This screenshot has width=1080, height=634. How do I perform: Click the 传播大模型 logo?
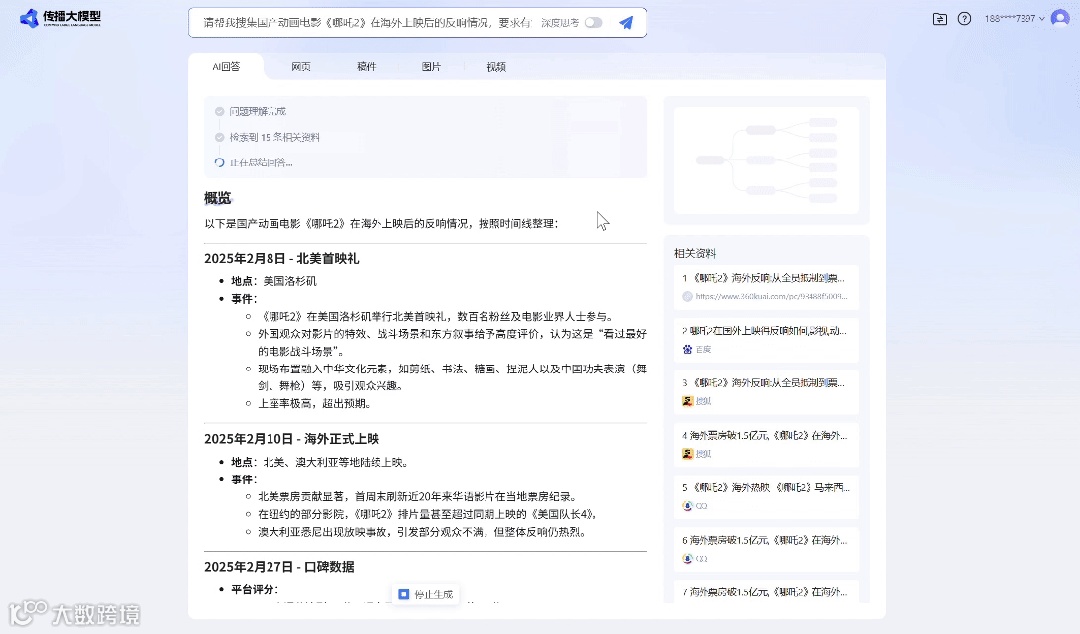point(60,18)
